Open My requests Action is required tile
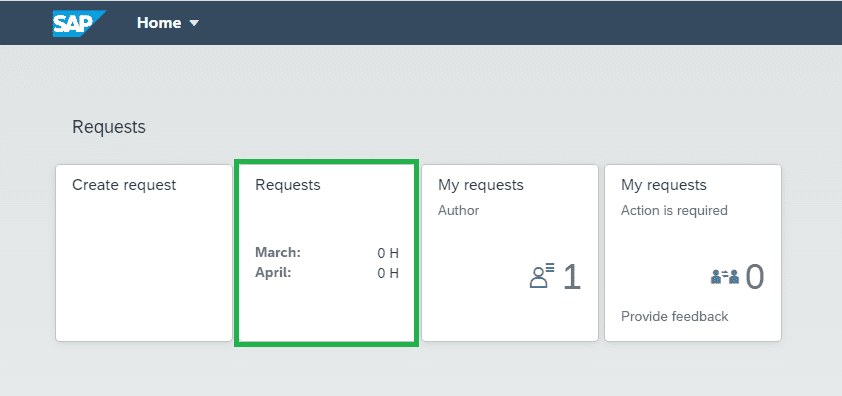 tap(693, 253)
